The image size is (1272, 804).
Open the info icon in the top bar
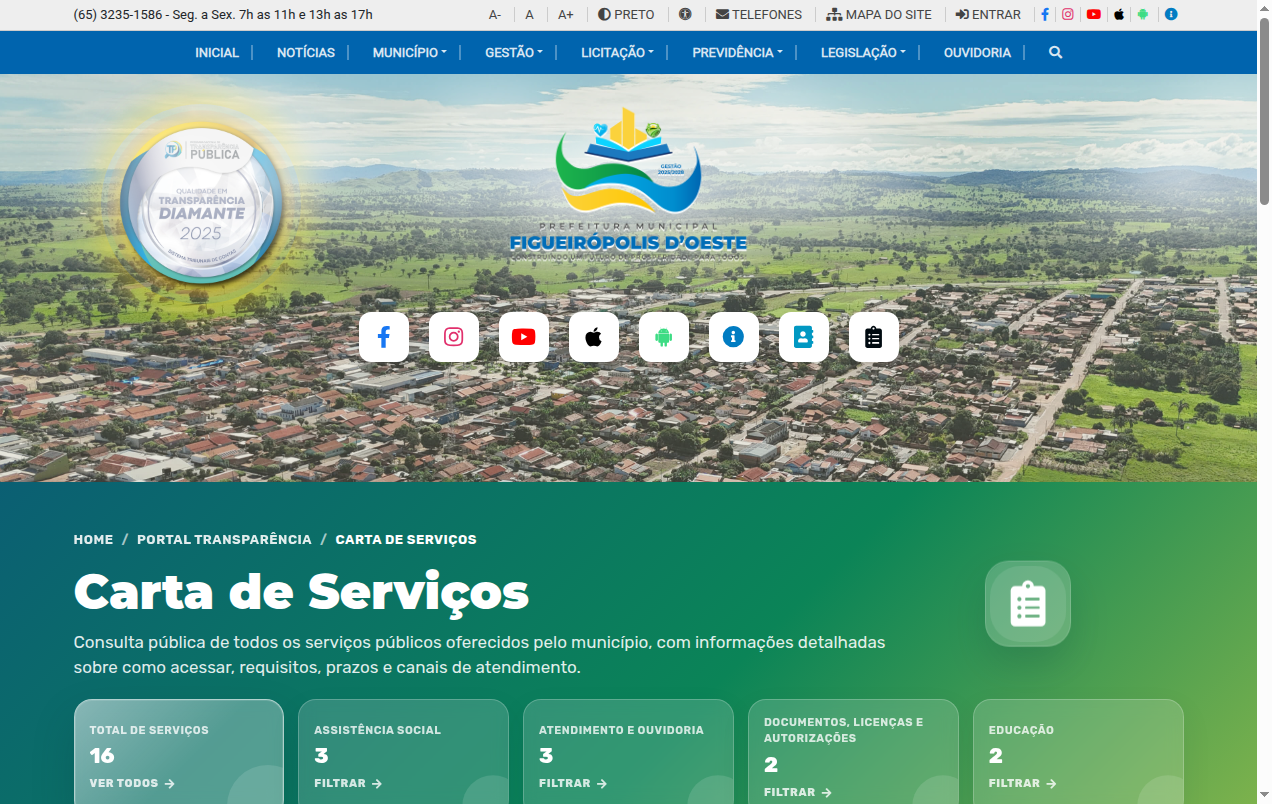(1171, 15)
